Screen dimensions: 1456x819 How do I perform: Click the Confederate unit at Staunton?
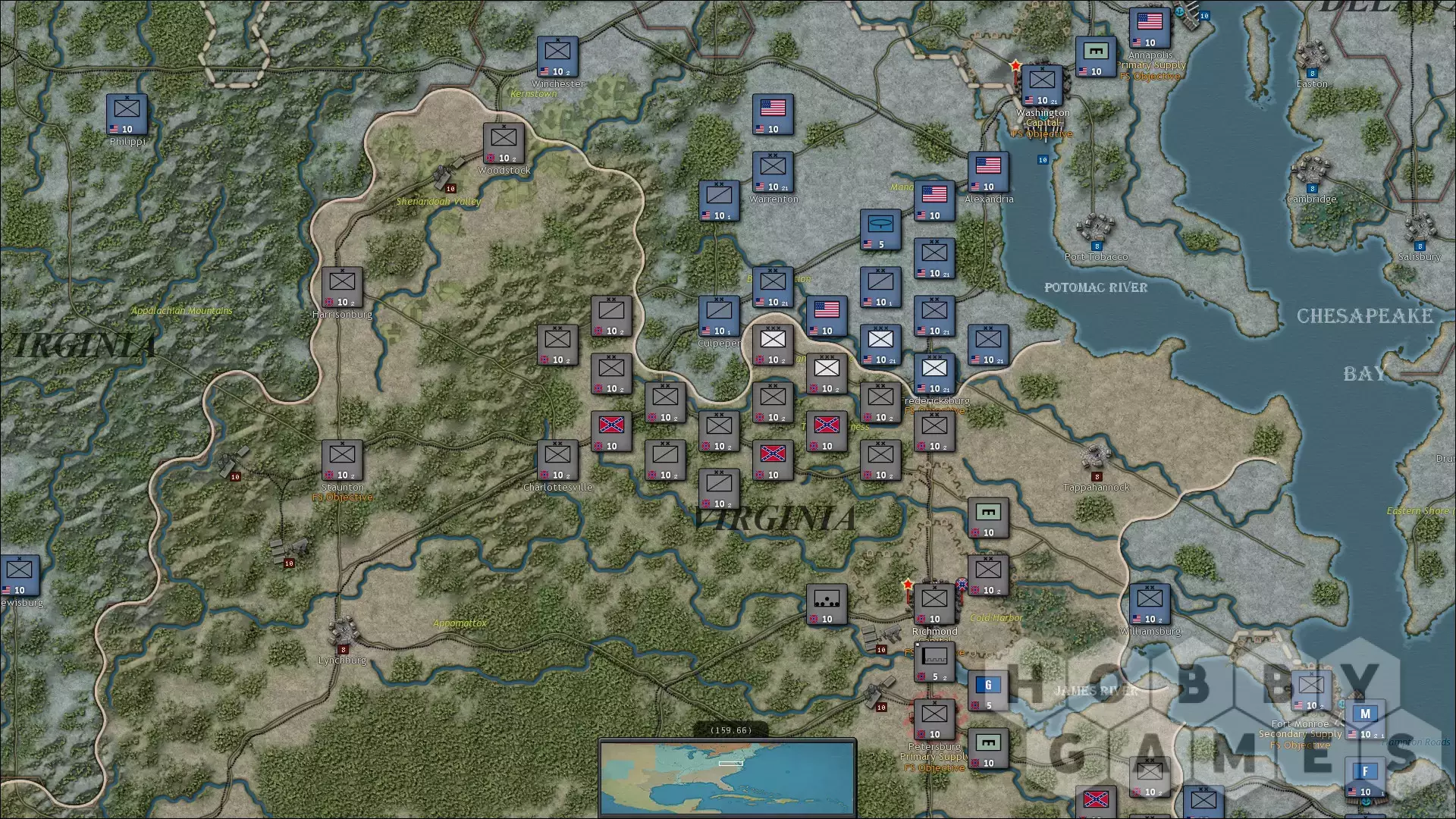(342, 460)
